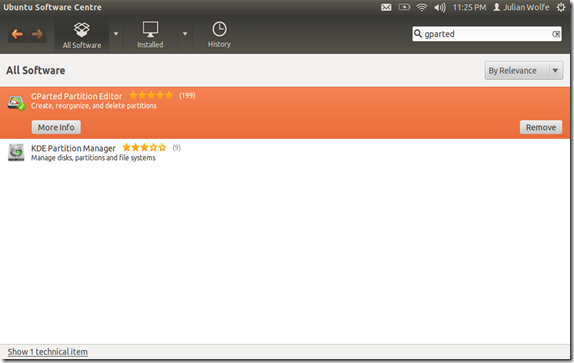Expand the All Software dropdown arrow
The width and height of the screenshot is (574, 363).
pyautogui.click(x=116, y=34)
